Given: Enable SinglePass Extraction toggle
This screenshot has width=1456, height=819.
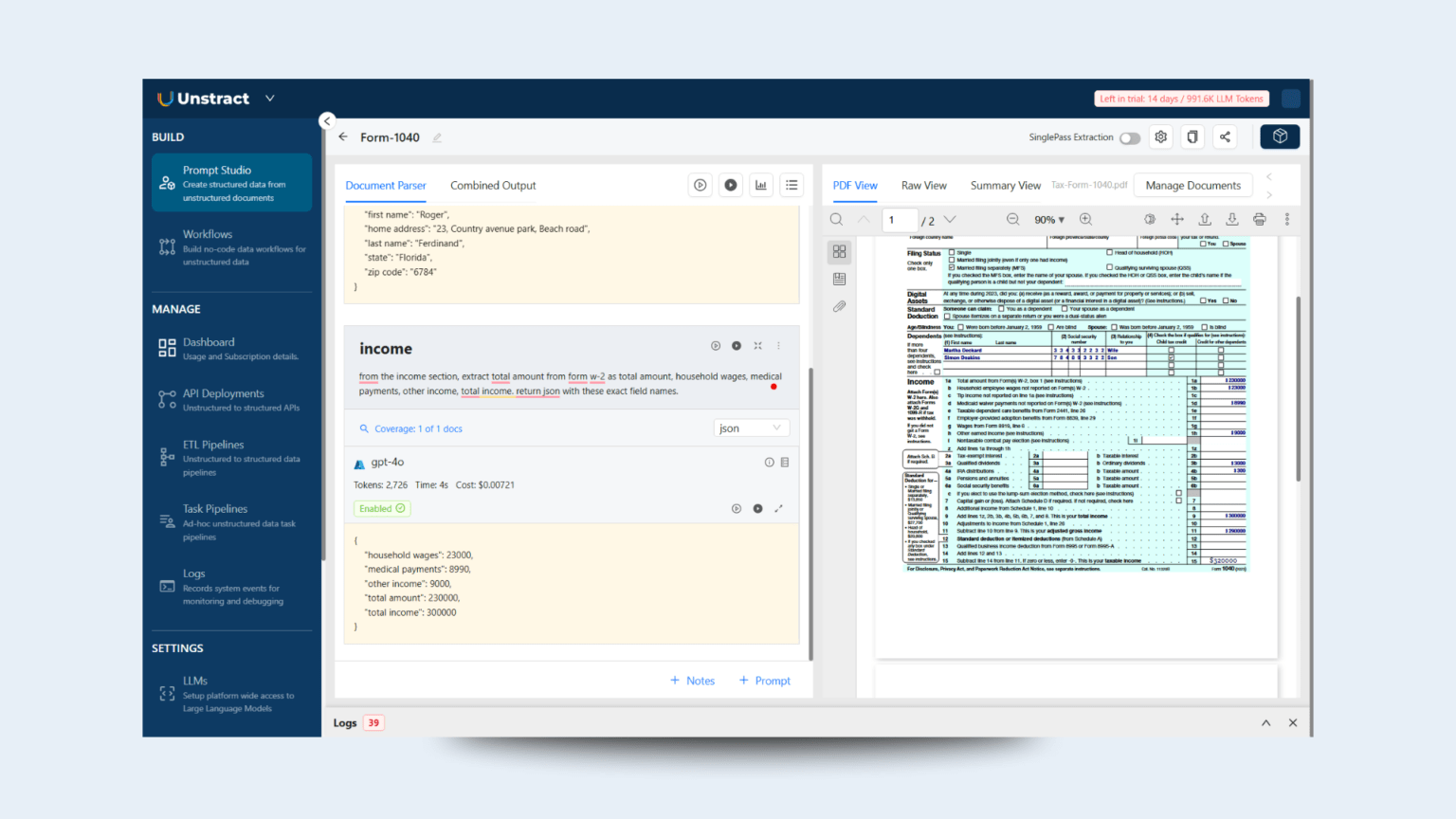Looking at the screenshot, I should click(1129, 137).
